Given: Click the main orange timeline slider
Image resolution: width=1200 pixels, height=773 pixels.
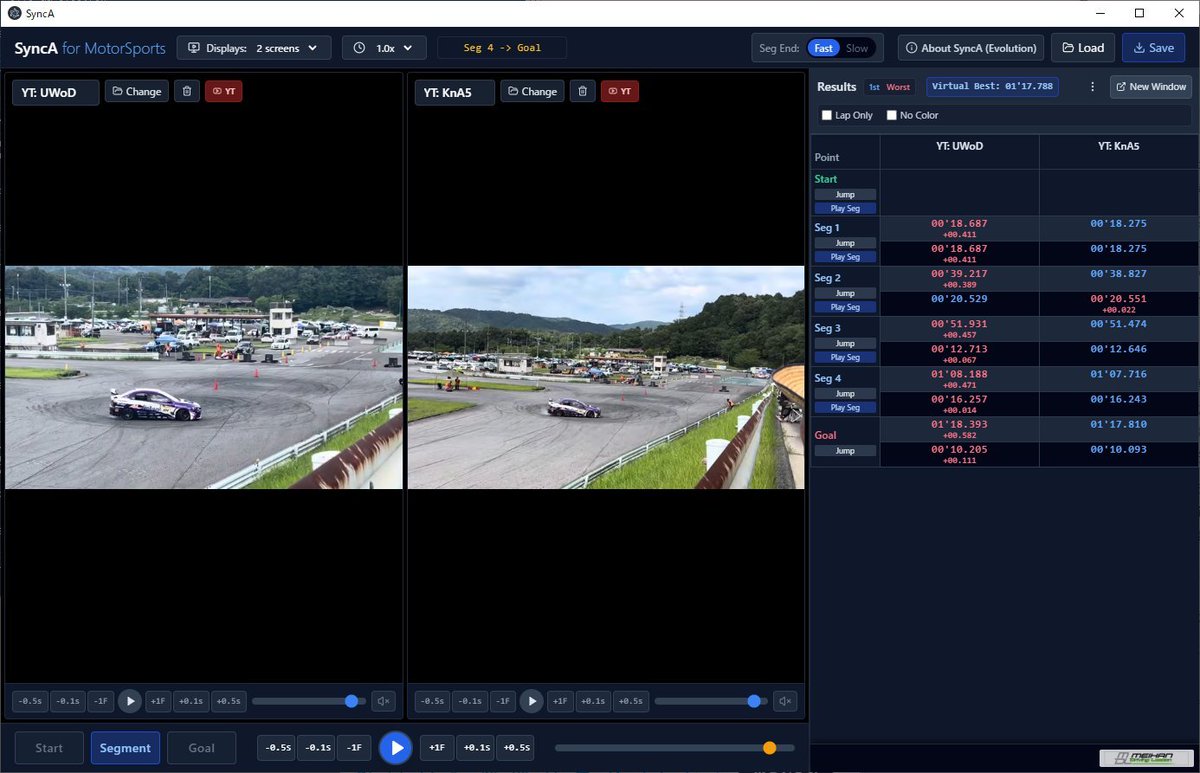Looking at the screenshot, I should [x=675, y=747].
